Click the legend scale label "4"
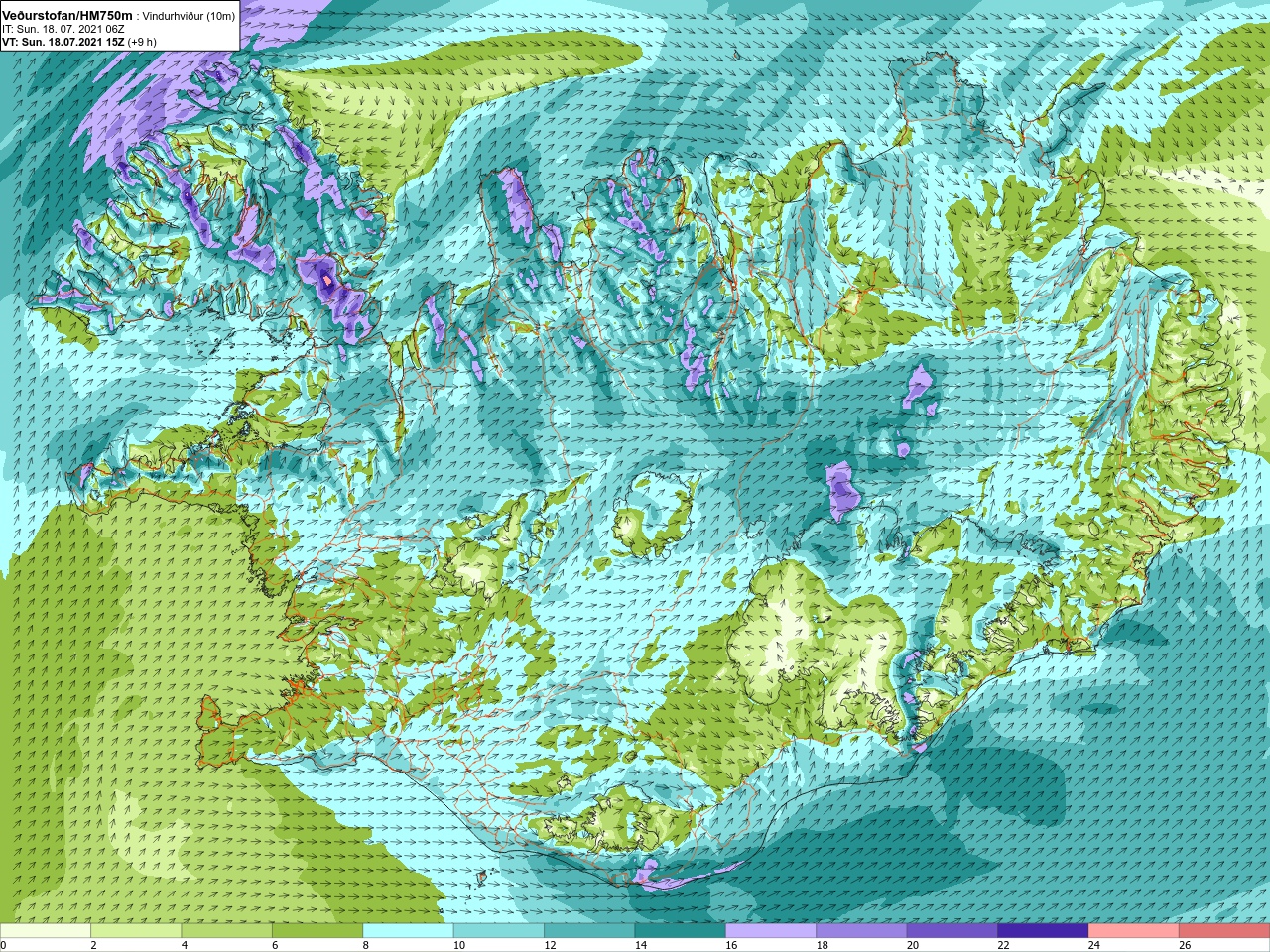 (185, 945)
